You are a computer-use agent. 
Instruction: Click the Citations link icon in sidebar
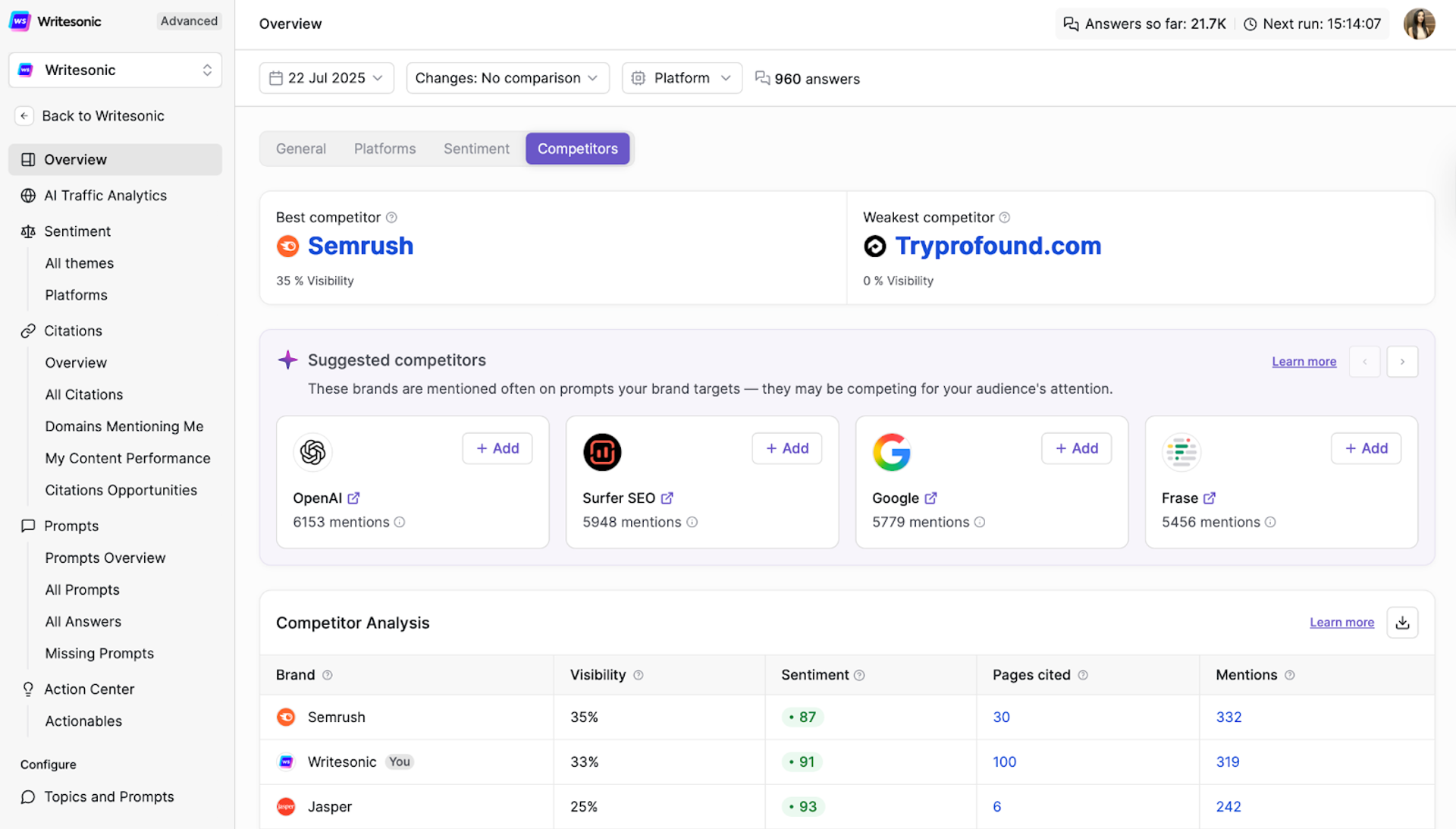[x=28, y=331]
